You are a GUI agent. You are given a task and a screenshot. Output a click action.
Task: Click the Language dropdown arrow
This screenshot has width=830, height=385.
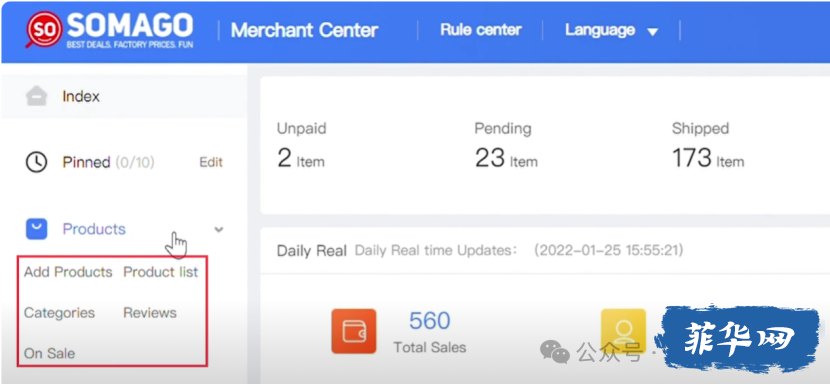pyautogui.click(x=653, y=32)
